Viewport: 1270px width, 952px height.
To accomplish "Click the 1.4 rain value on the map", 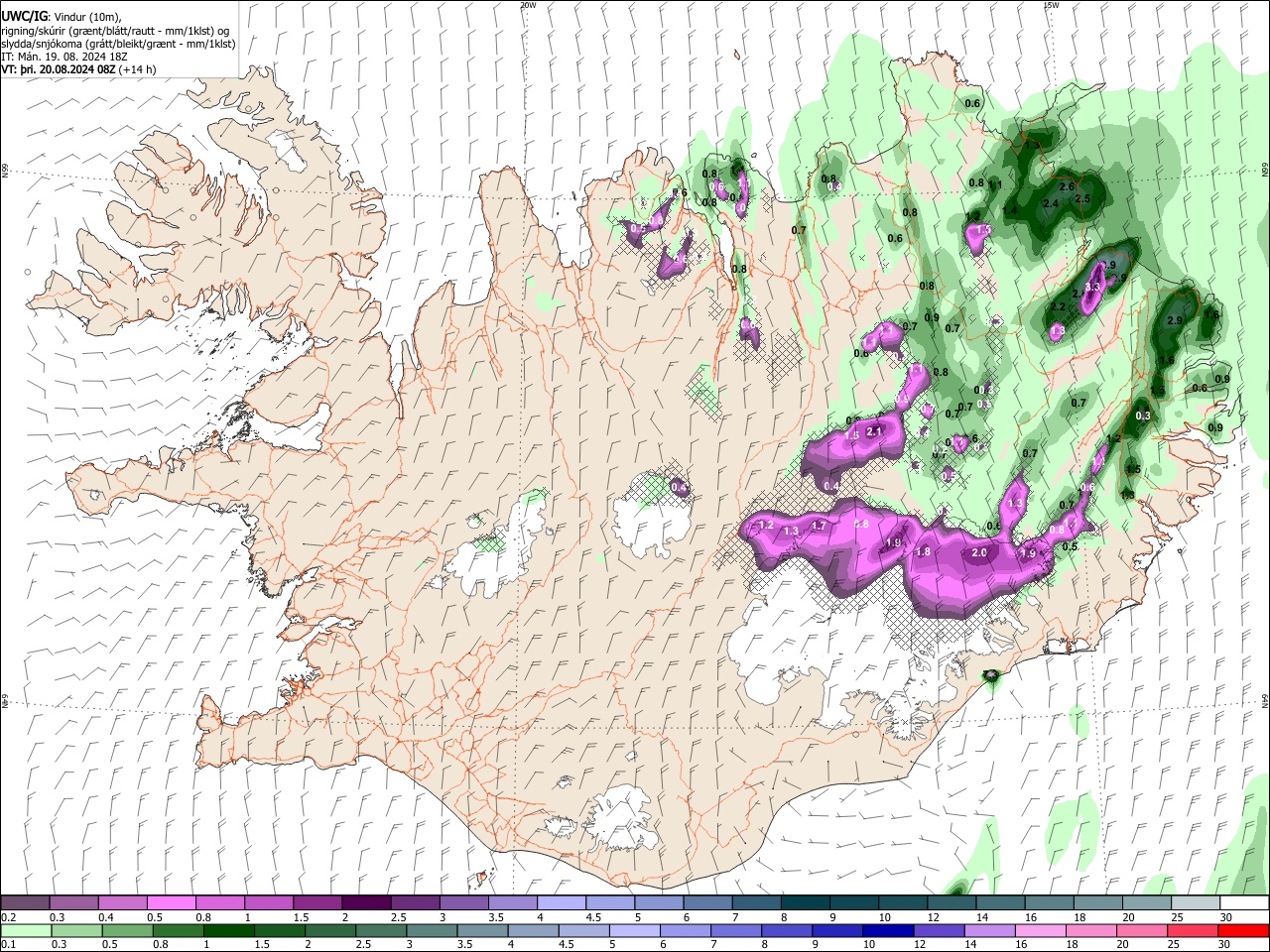I will (1010, 211).
